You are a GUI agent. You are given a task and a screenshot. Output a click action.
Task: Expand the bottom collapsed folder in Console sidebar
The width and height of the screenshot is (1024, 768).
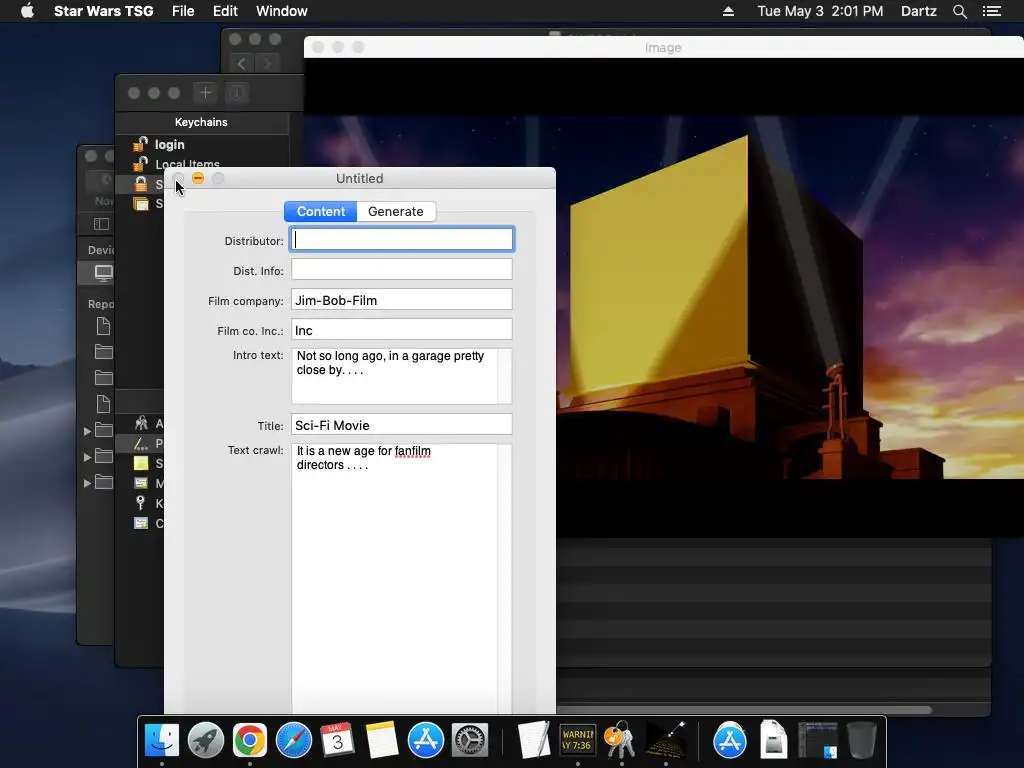(x=88, y=483)
